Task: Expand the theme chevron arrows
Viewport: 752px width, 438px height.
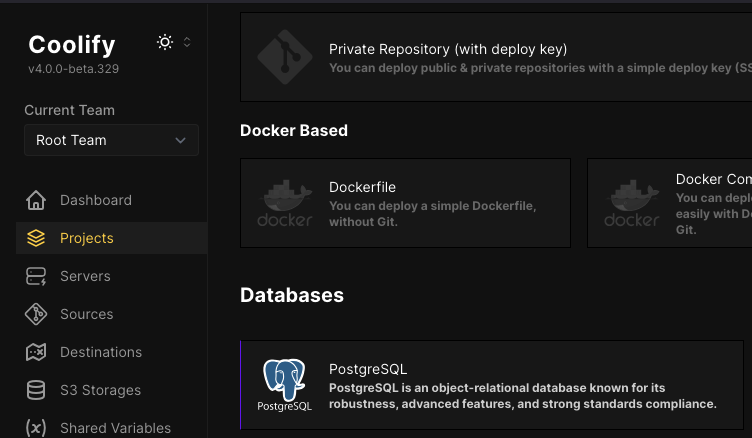Action: click(x=187, y=42)
